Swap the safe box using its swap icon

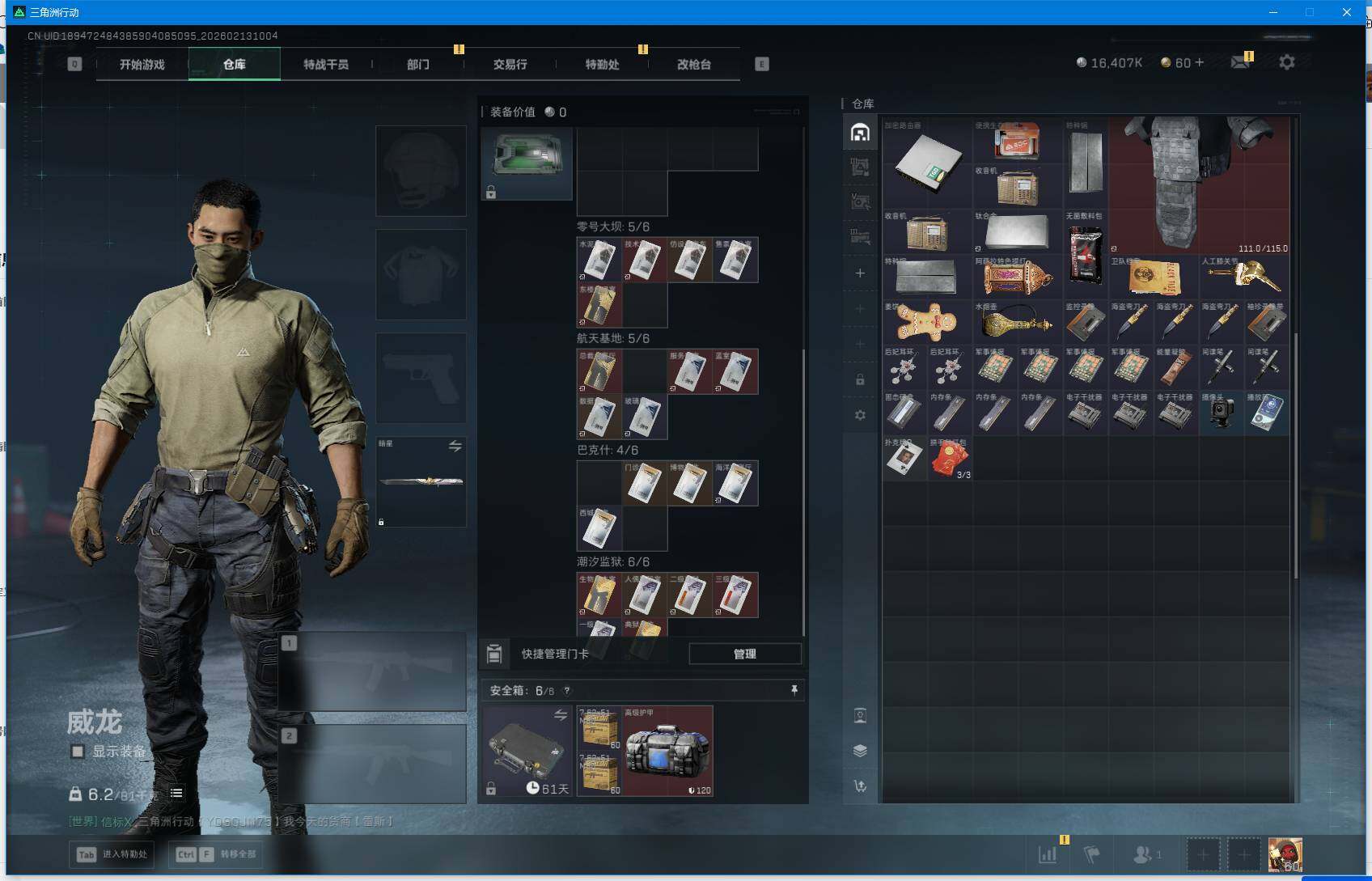coord(560,715)
